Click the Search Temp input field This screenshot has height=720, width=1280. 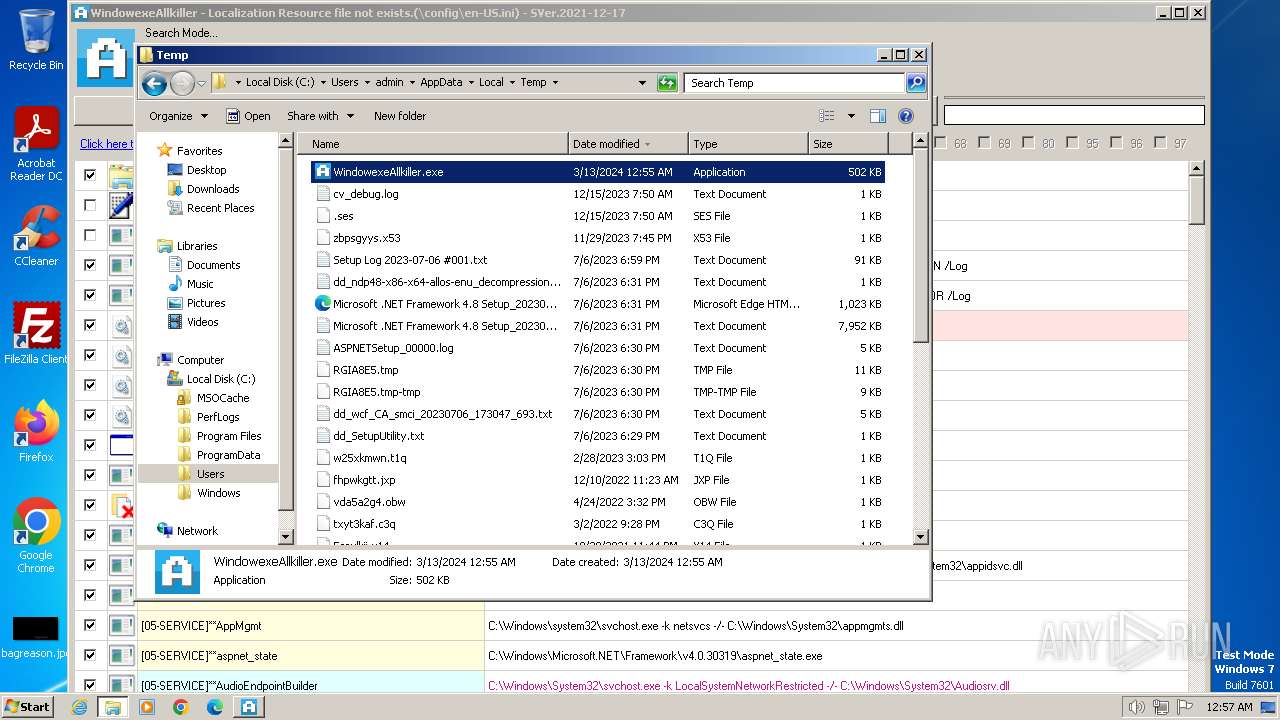pos(794,83)
